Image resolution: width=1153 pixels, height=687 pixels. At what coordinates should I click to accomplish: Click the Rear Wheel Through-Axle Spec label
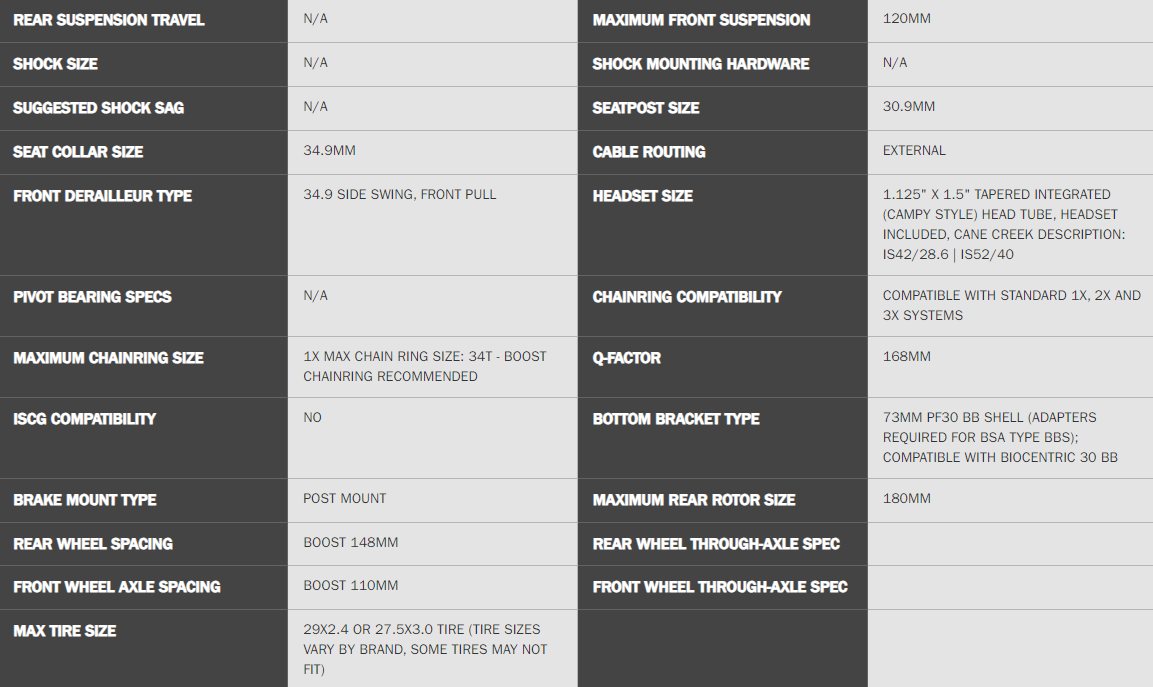click(x=716, y=544)
